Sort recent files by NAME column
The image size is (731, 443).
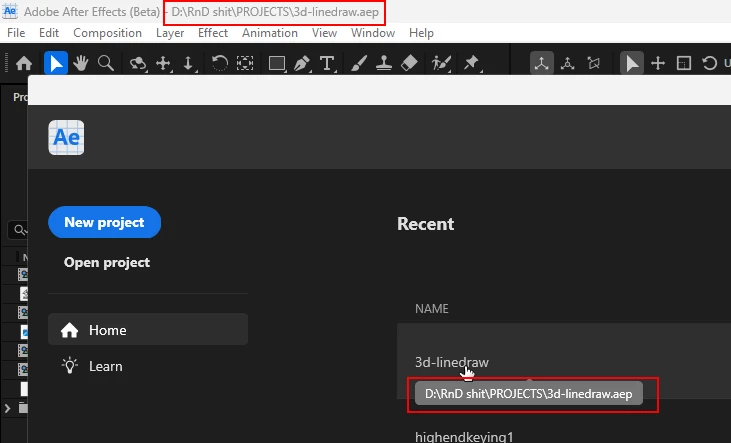pyautogui.click(x=432, y=309)
